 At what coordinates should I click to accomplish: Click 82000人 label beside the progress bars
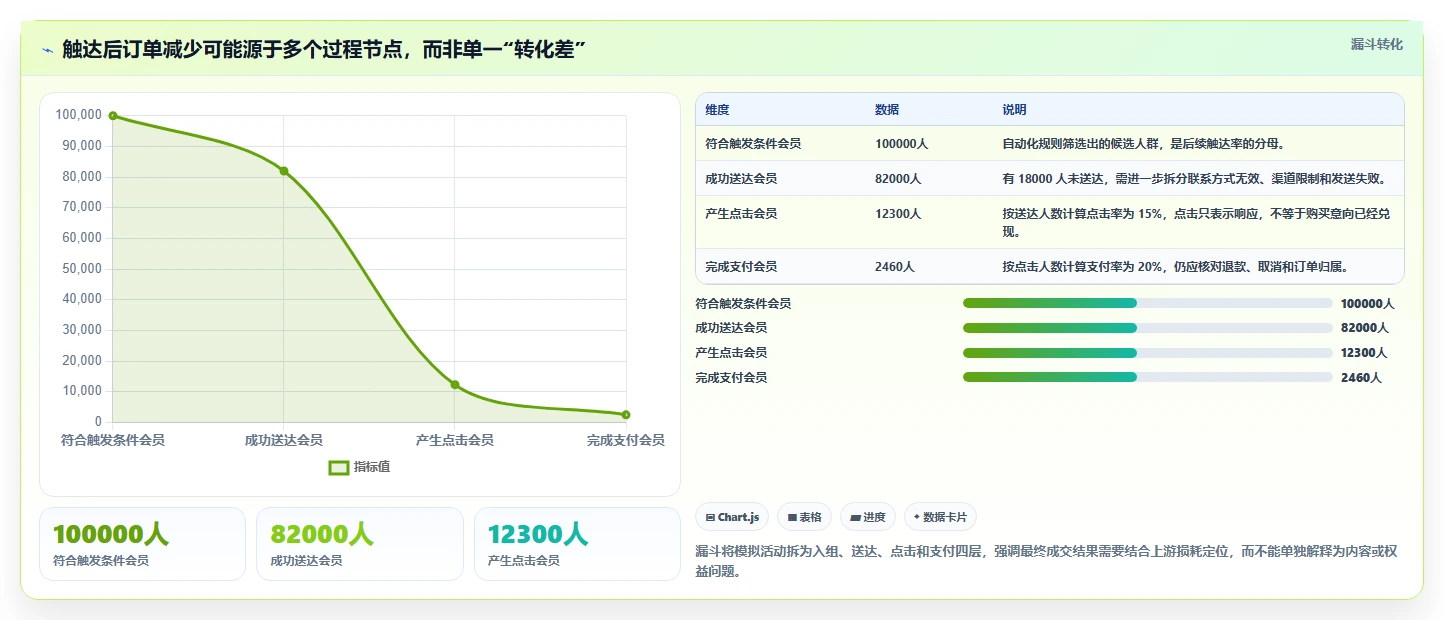(1365, 328)
